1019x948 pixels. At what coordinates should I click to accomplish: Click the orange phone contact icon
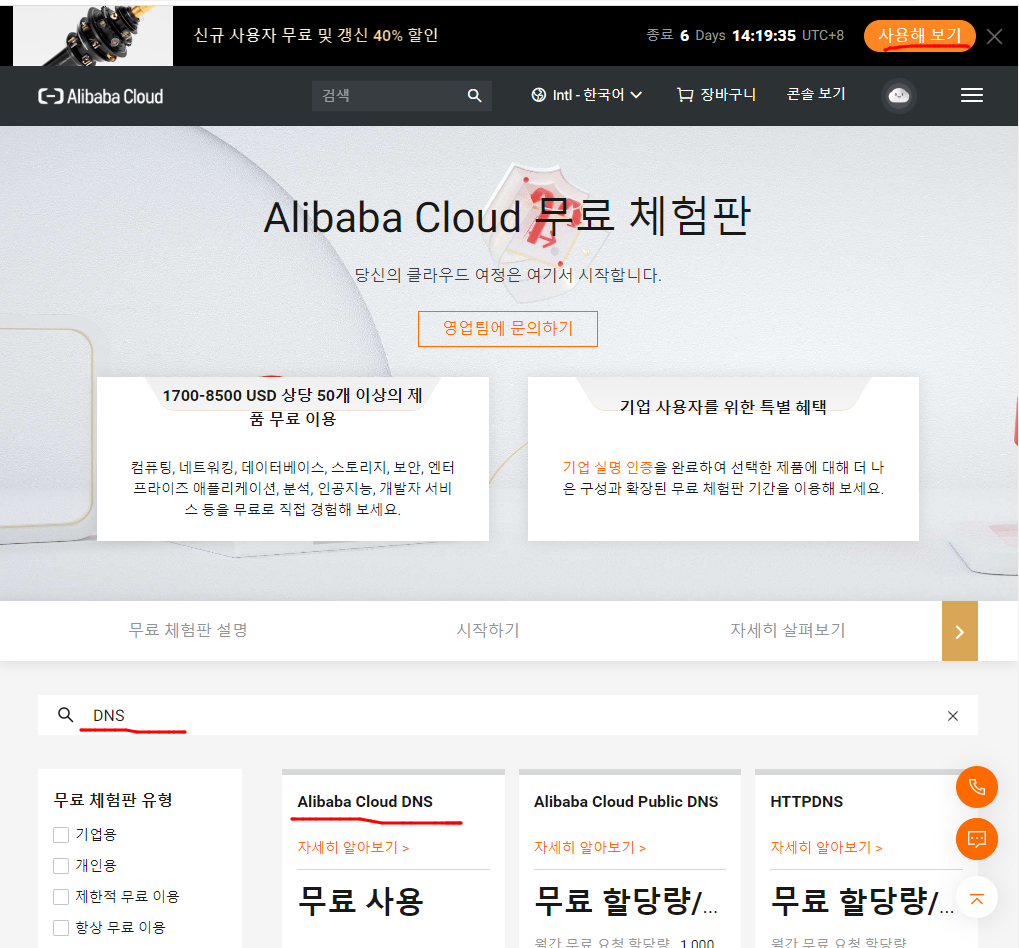[x=977, y=787]
